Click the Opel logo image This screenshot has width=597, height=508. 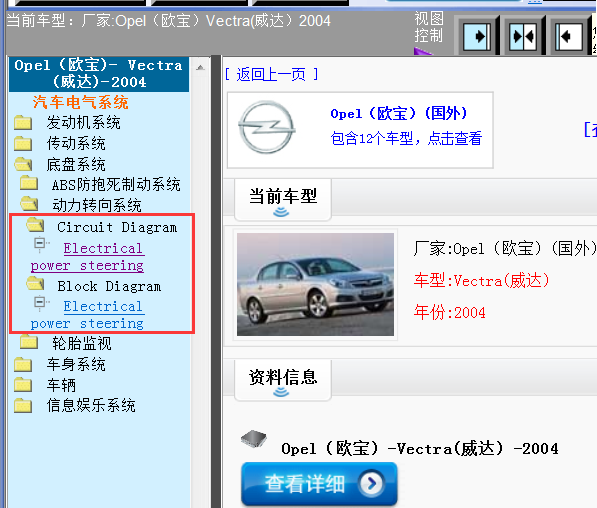(267, 127)
